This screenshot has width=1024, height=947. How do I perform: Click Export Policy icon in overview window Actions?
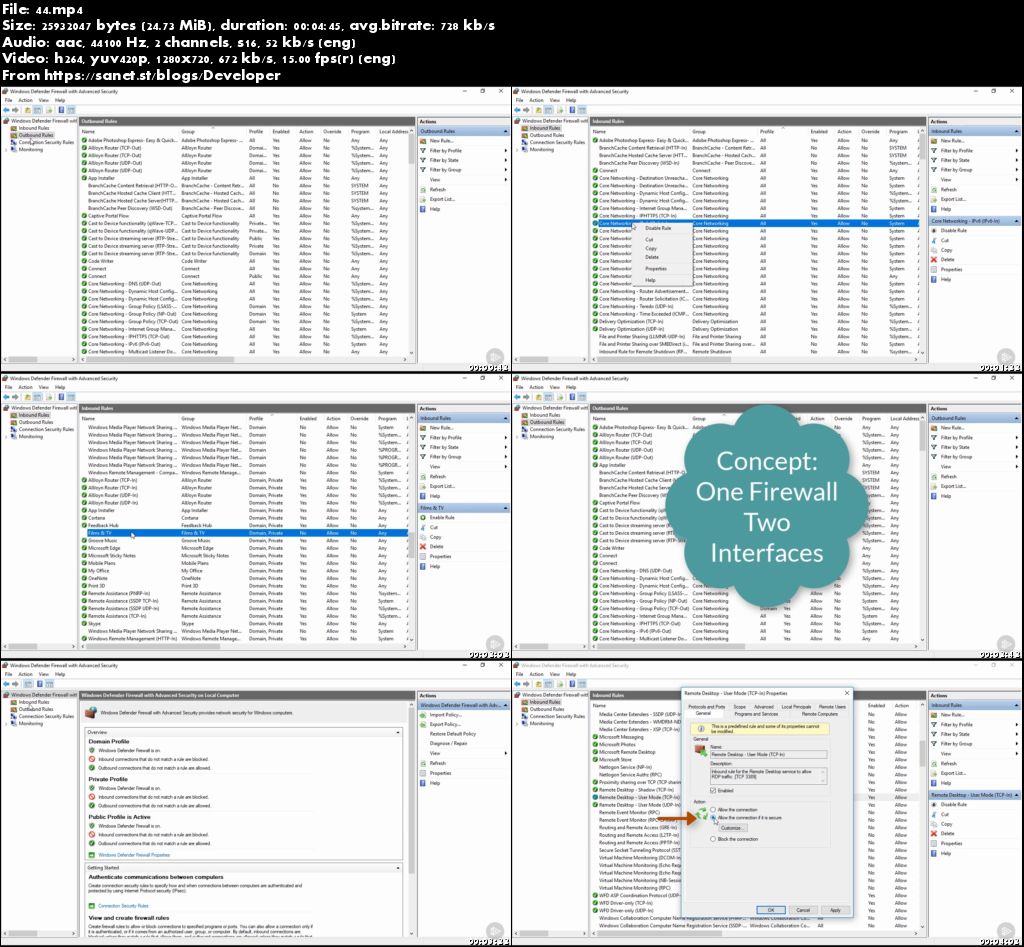point(423,724)
